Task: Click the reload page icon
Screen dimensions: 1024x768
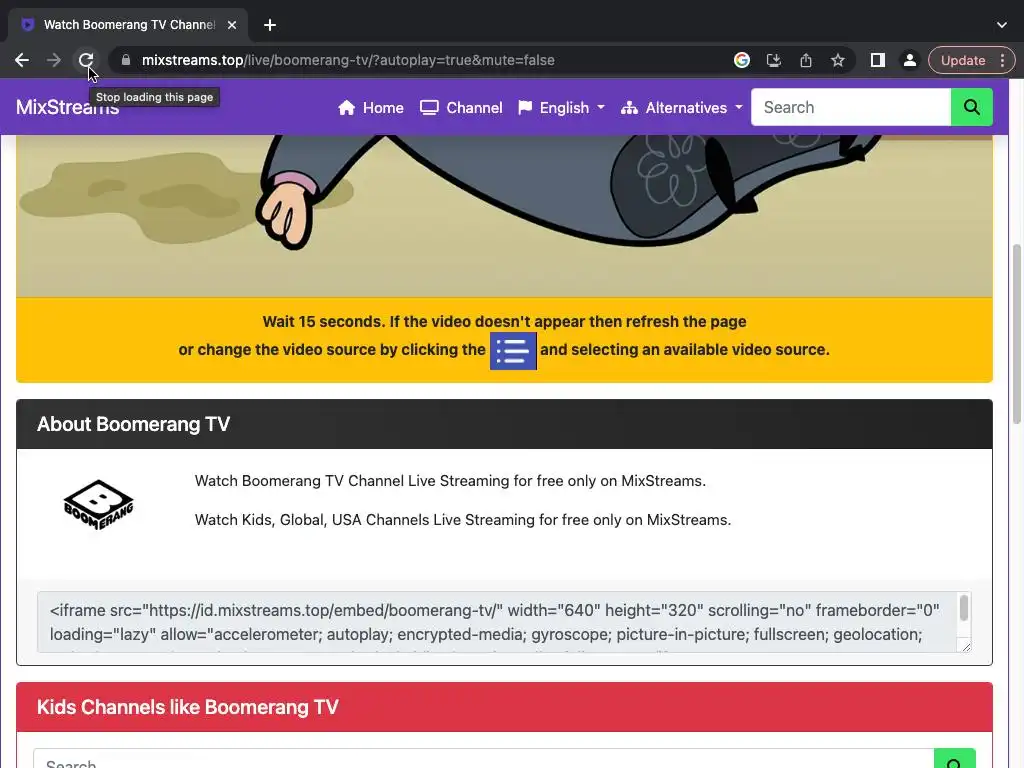Action: pos(86,60)
